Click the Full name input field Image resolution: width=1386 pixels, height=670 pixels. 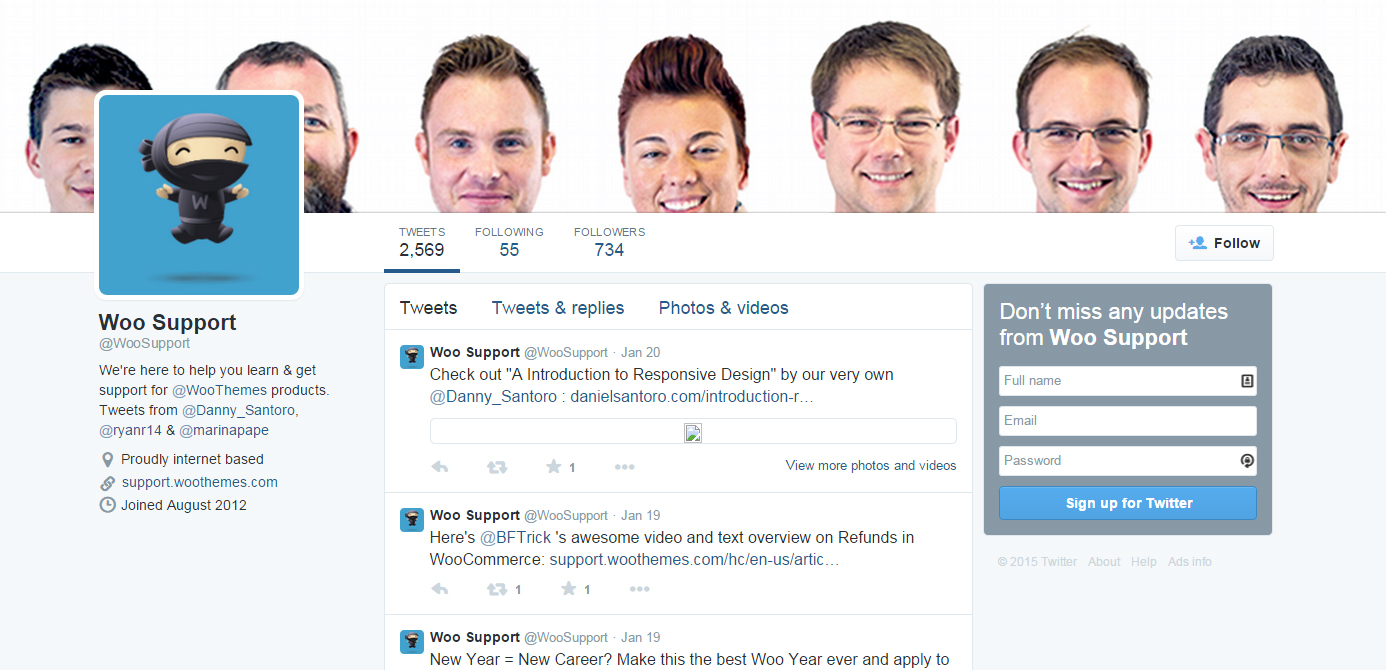click(x=1128, y=381)
